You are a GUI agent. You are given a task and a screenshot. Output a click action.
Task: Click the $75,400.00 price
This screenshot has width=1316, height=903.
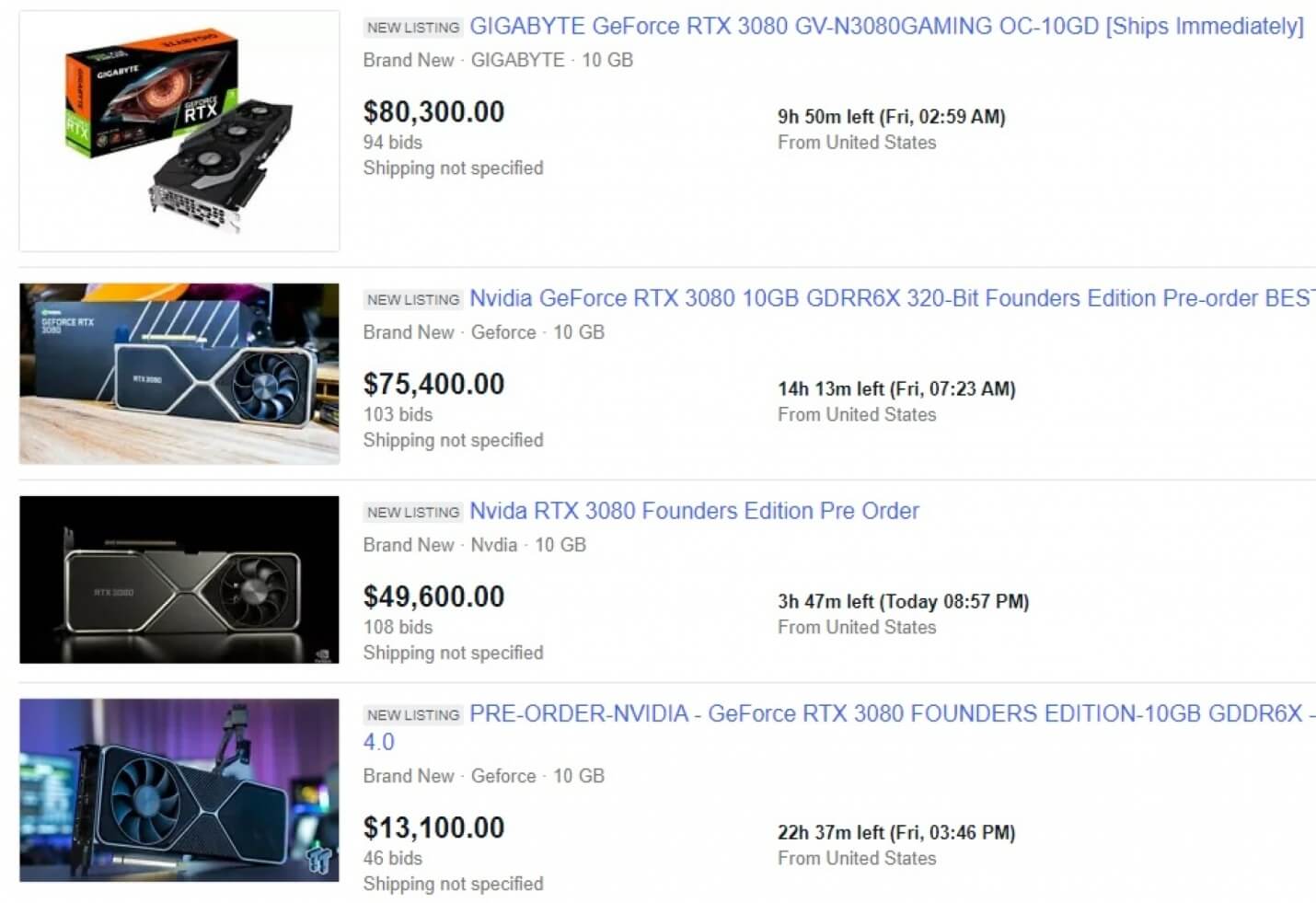point(433,384)
